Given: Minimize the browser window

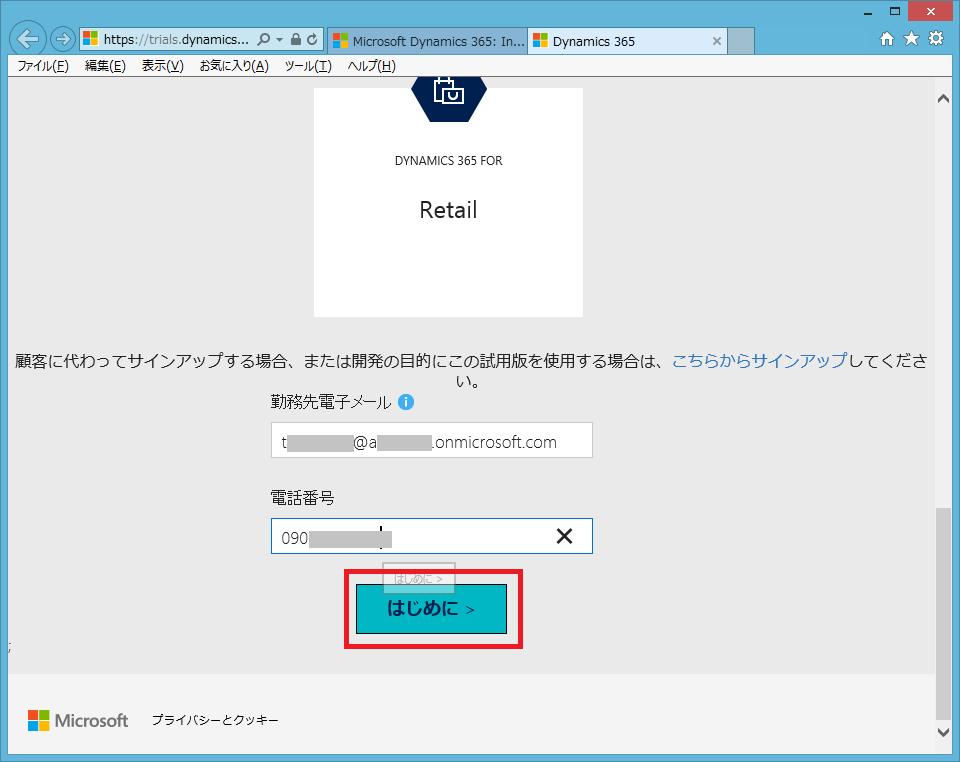Looking at the screenshot, I should pos(868,12).
